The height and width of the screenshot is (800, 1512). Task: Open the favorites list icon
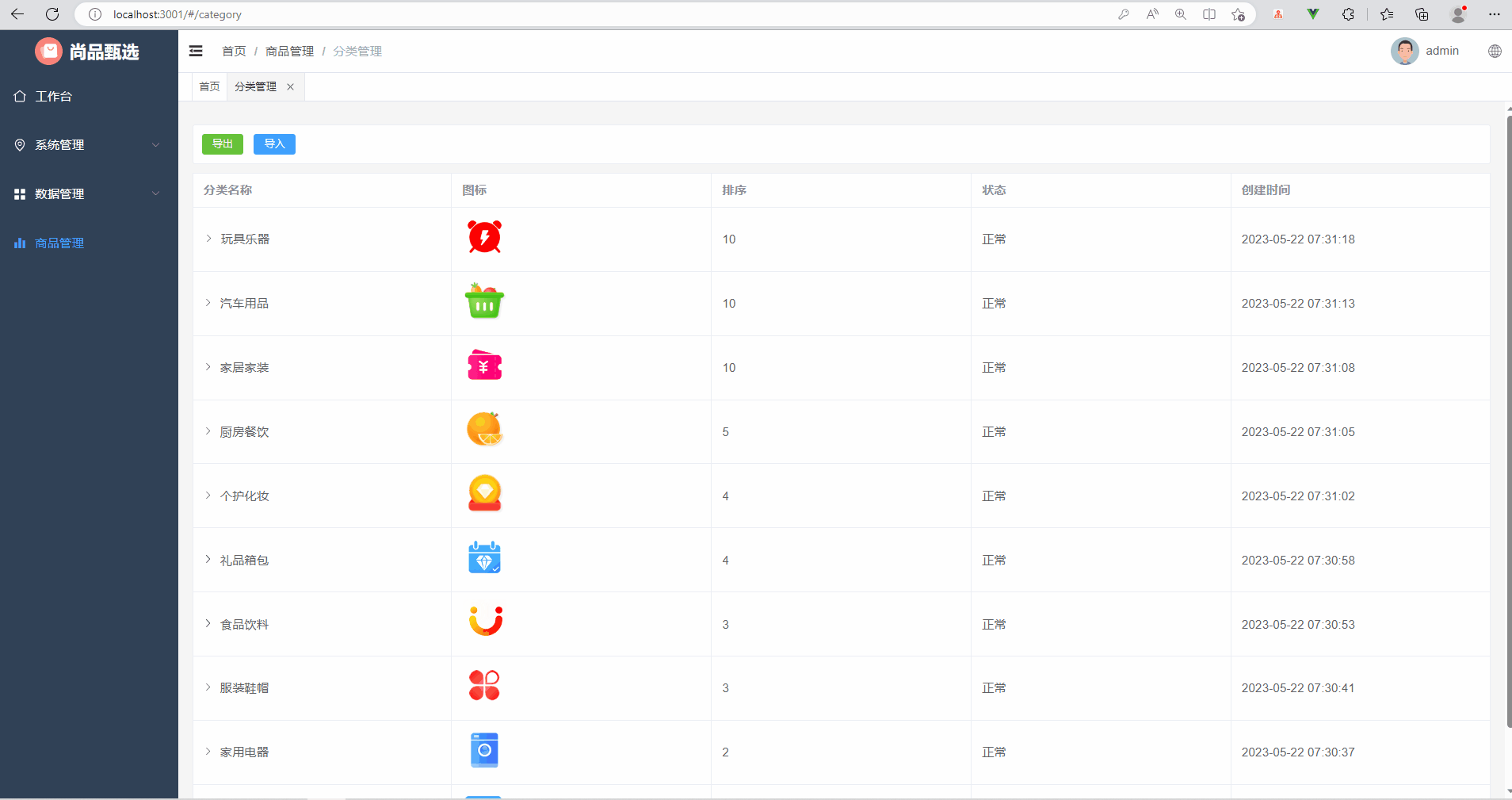pos(1387,14)
